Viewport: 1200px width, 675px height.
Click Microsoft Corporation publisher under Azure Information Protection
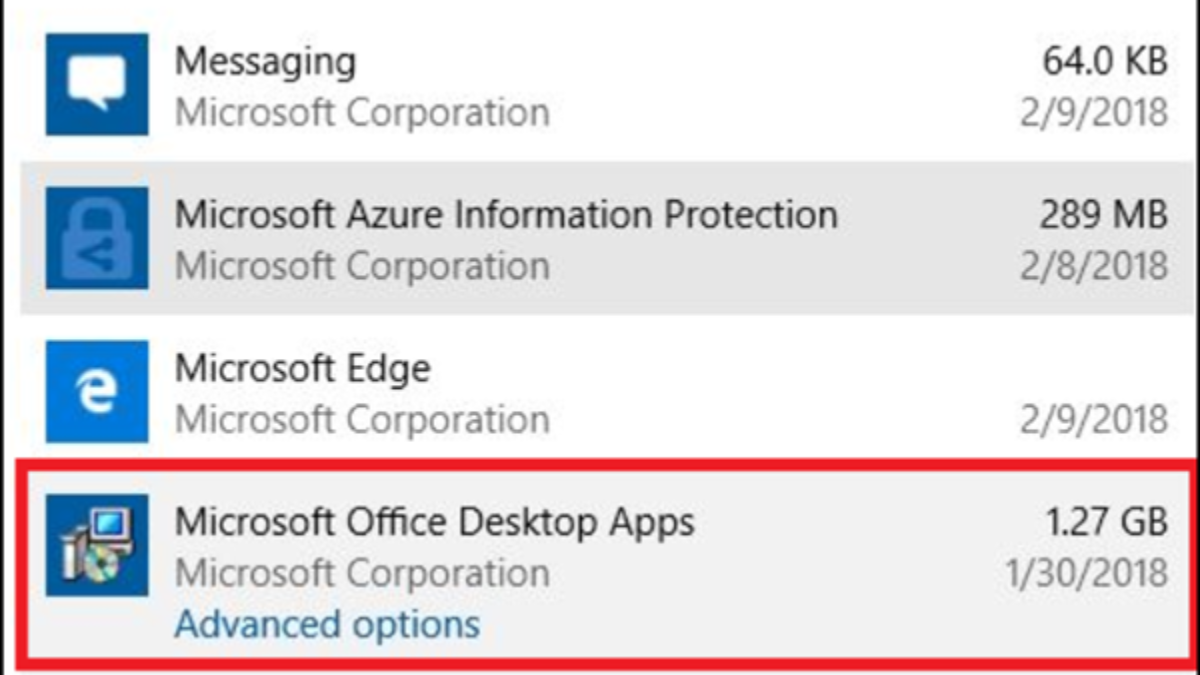[362, 266]
